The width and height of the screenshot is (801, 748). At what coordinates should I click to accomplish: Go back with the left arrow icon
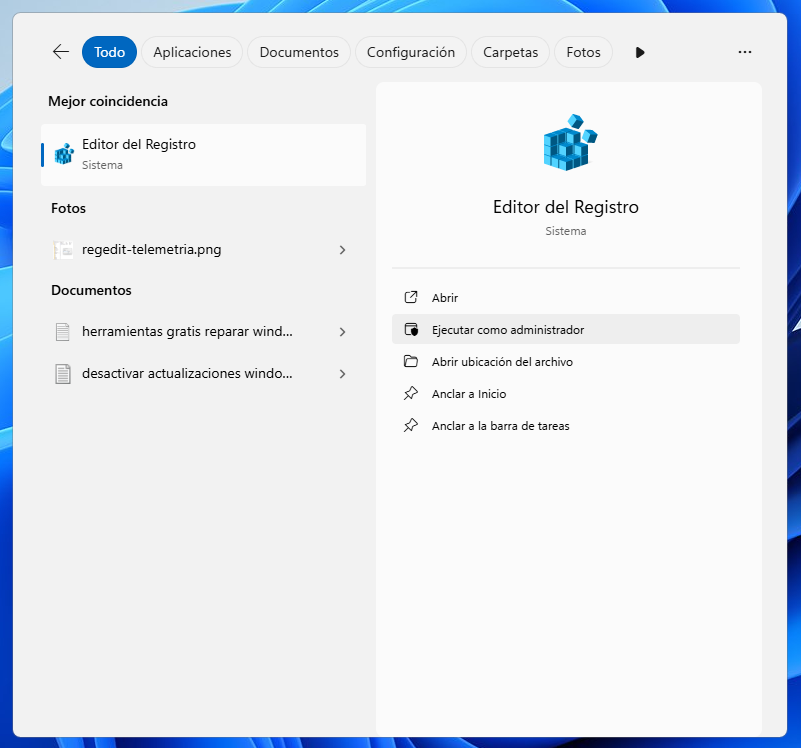tap(61, 52)
